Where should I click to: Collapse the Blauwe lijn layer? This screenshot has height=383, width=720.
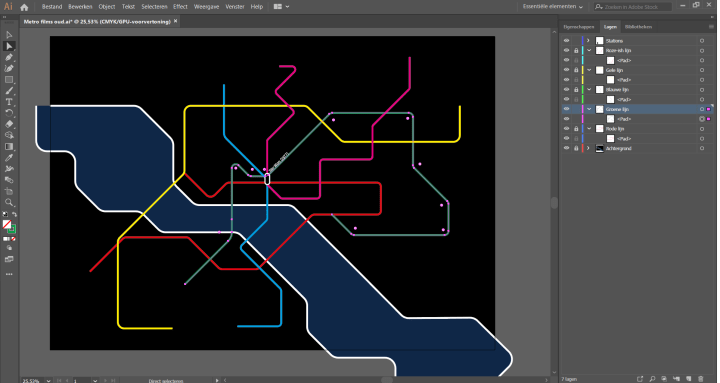(589, 90)
